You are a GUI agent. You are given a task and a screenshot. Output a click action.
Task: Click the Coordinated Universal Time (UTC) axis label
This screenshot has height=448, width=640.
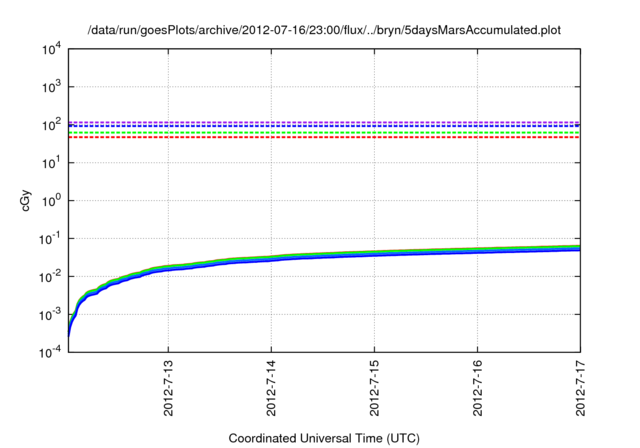tap(324, 438)
